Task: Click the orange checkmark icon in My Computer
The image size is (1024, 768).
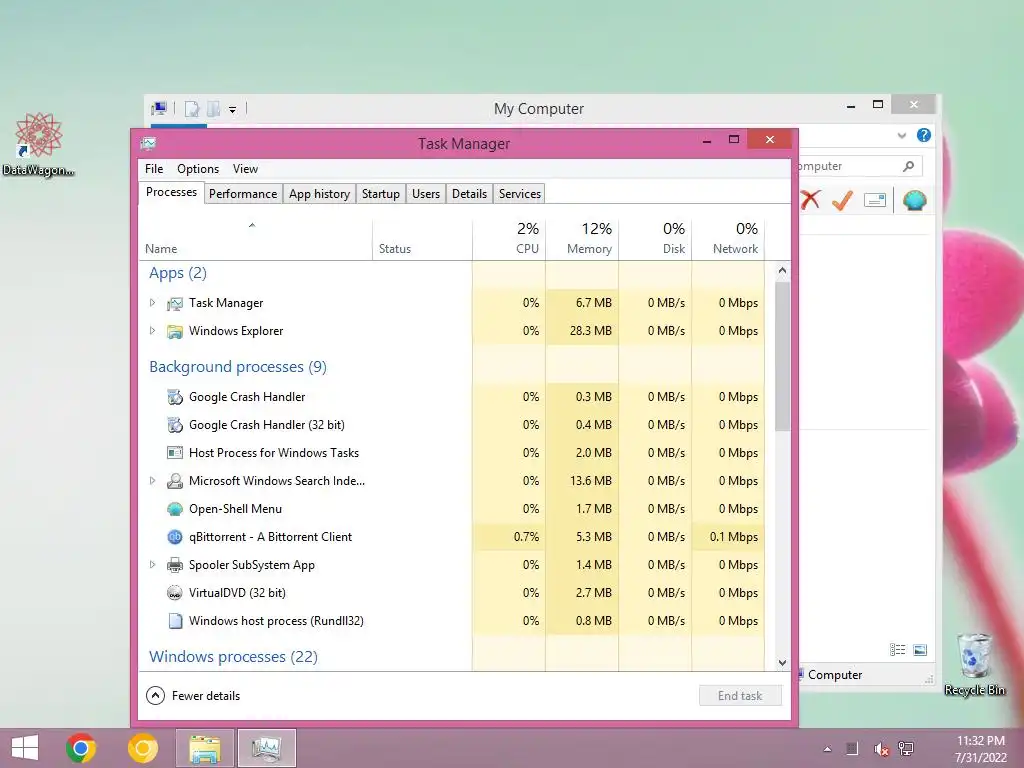Action: [842, 200]
